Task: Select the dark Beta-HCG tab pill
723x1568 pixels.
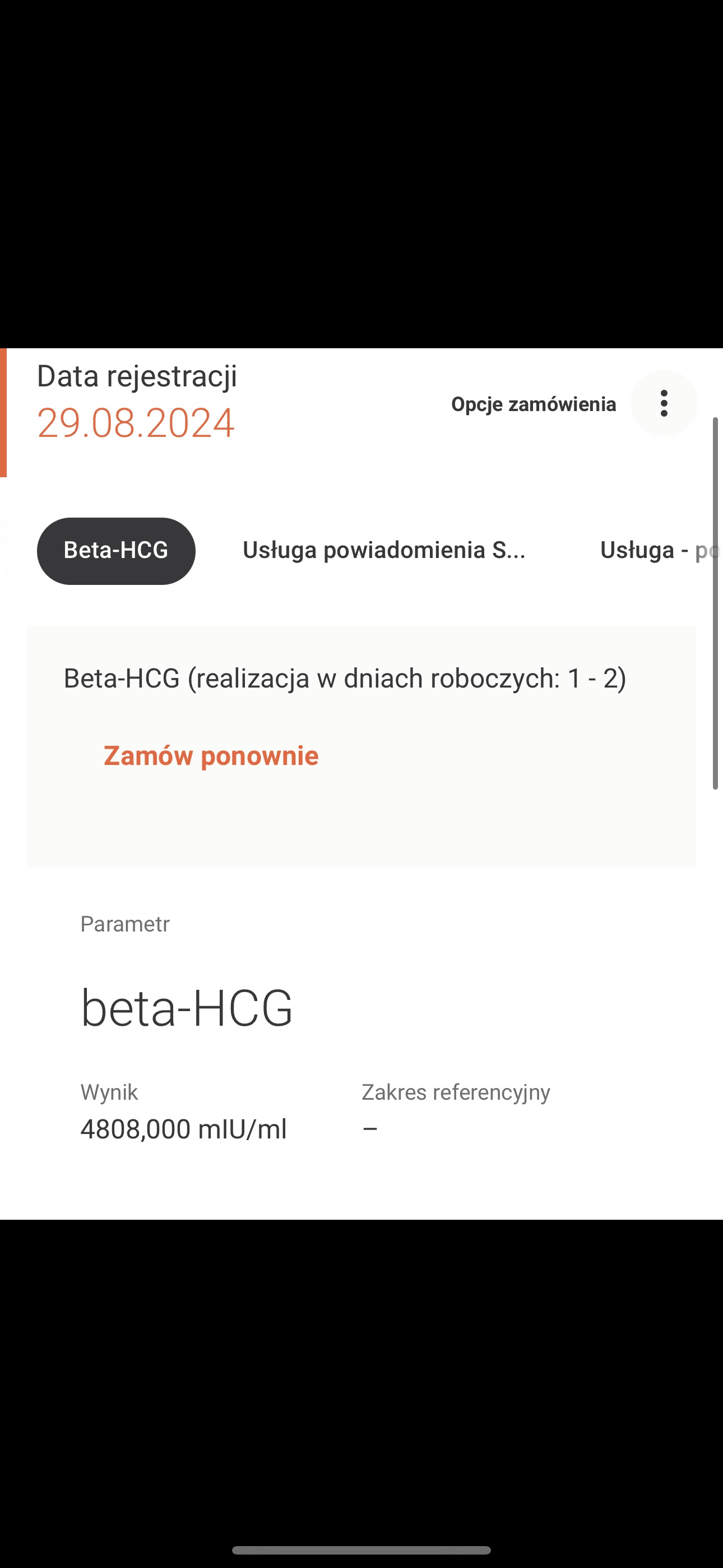Action: point(115,550)
